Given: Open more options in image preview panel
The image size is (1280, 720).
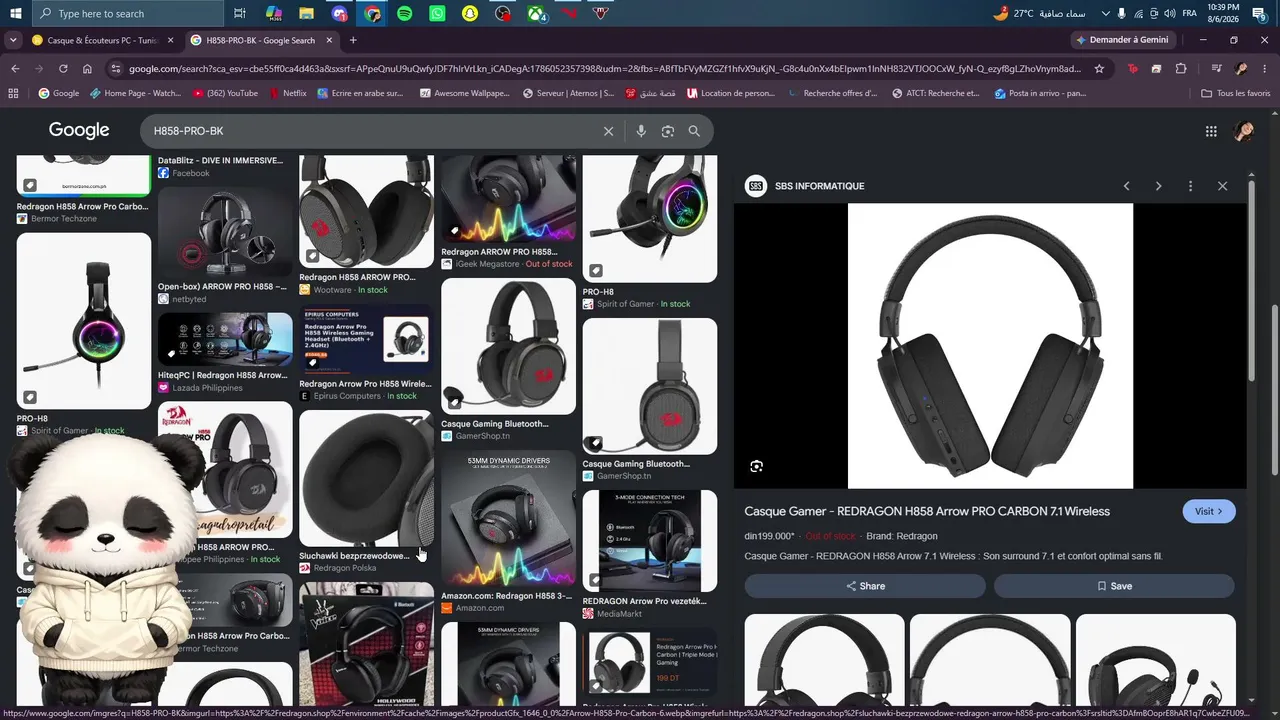Looking at the screenshot, I should pyautogui.click(x=1190, y=186).
